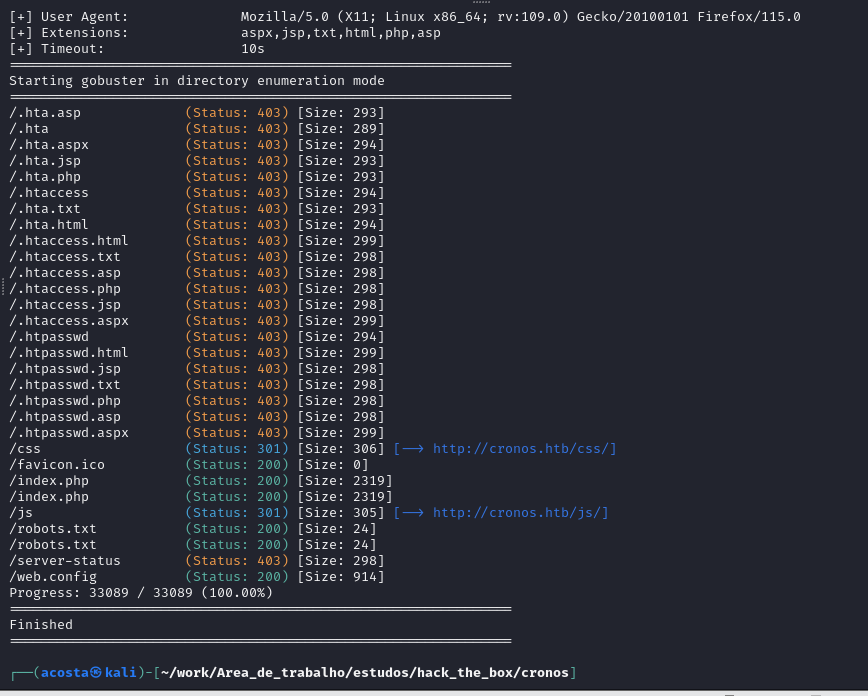Select the extensions list aspx,jsp,txt,html,php,asp
Screen dimensions: 868x696
click(341, 33)
